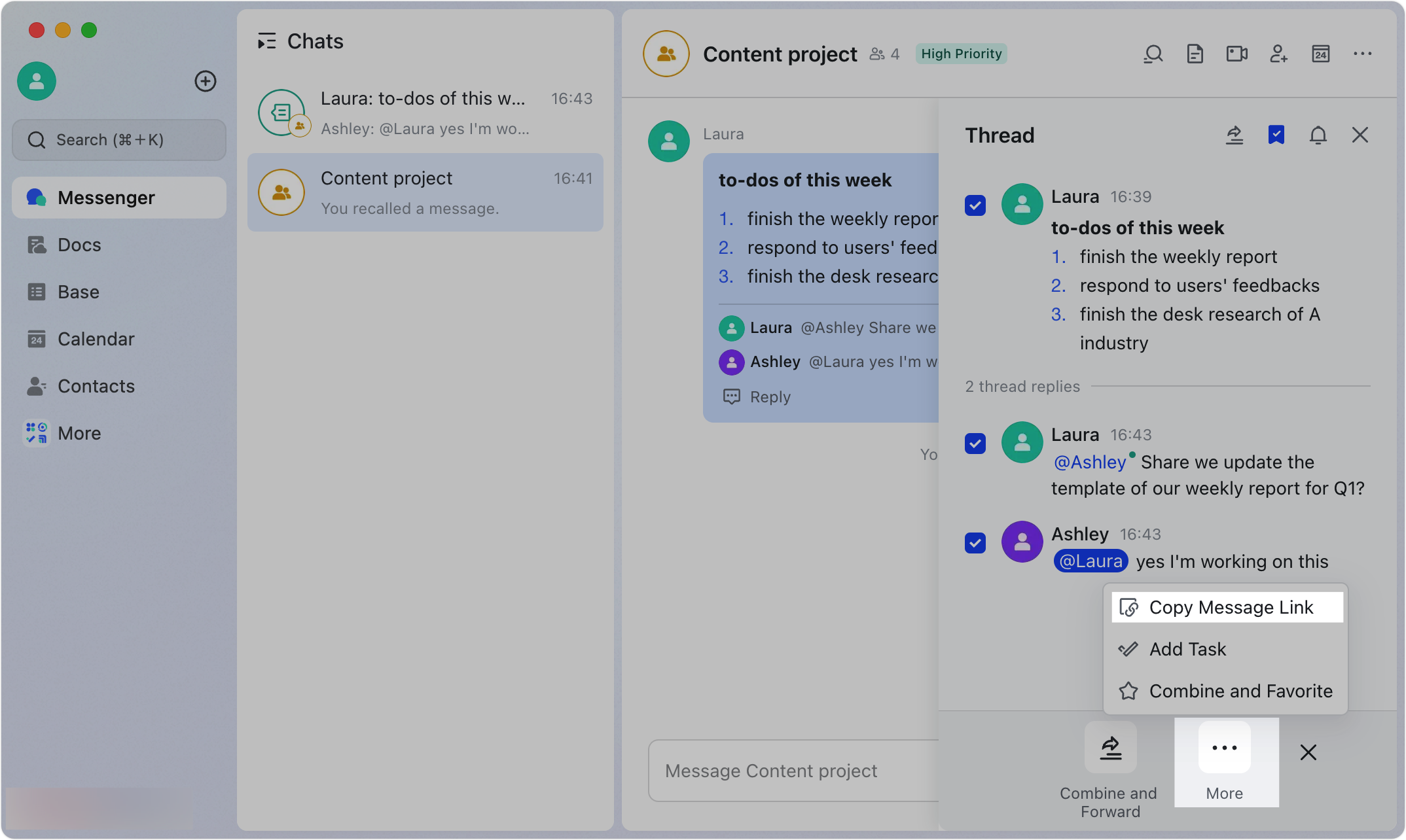Screen dimensions: 1406x840
Task: Choose Add Task from the menu
Action: click(x=1187, y=650)
